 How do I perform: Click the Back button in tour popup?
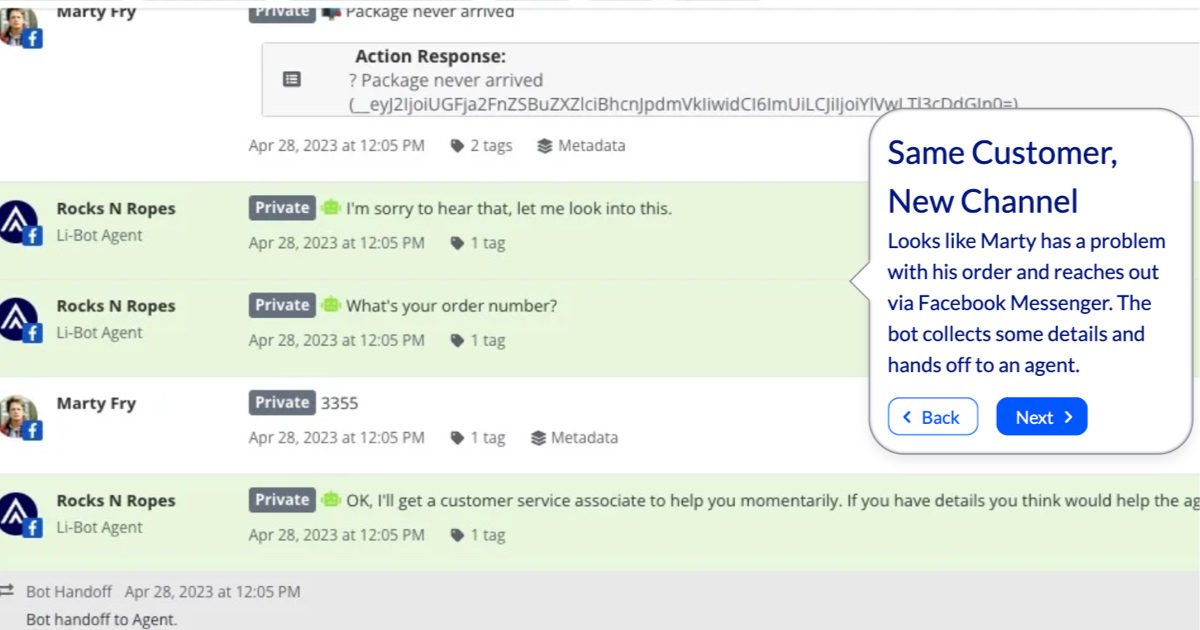pyautogui.click(x=932, y=417)
